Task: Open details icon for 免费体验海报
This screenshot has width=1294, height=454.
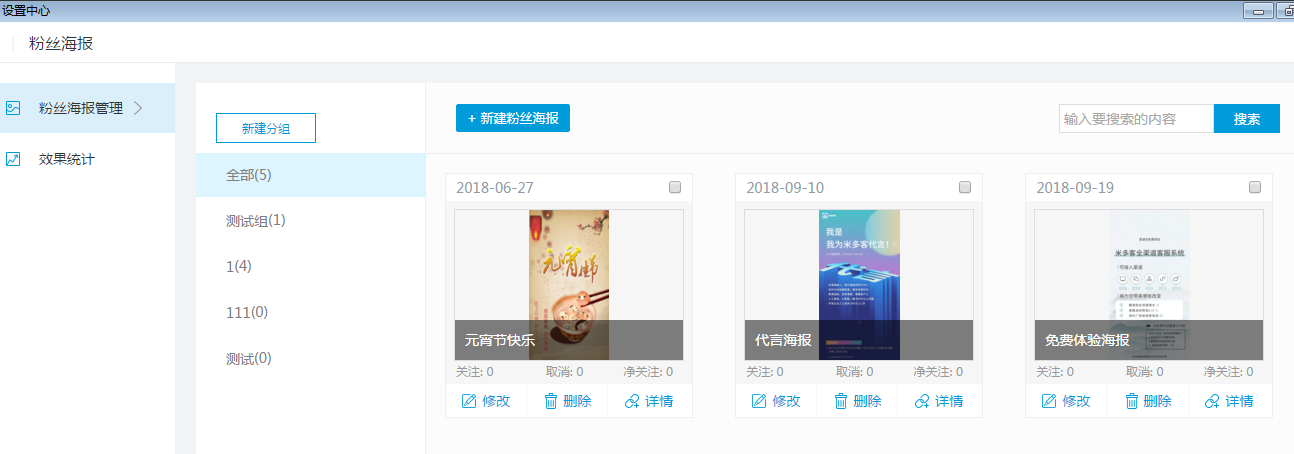Action: pos(1212,401)
